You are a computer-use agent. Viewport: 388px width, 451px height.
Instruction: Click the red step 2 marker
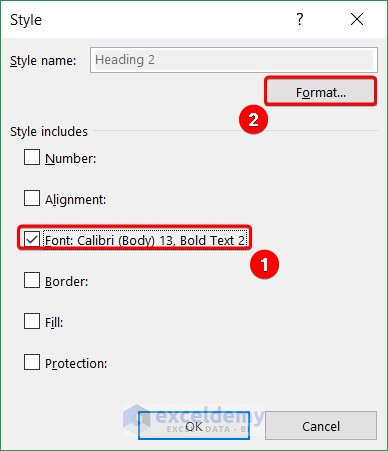point(253,119)
